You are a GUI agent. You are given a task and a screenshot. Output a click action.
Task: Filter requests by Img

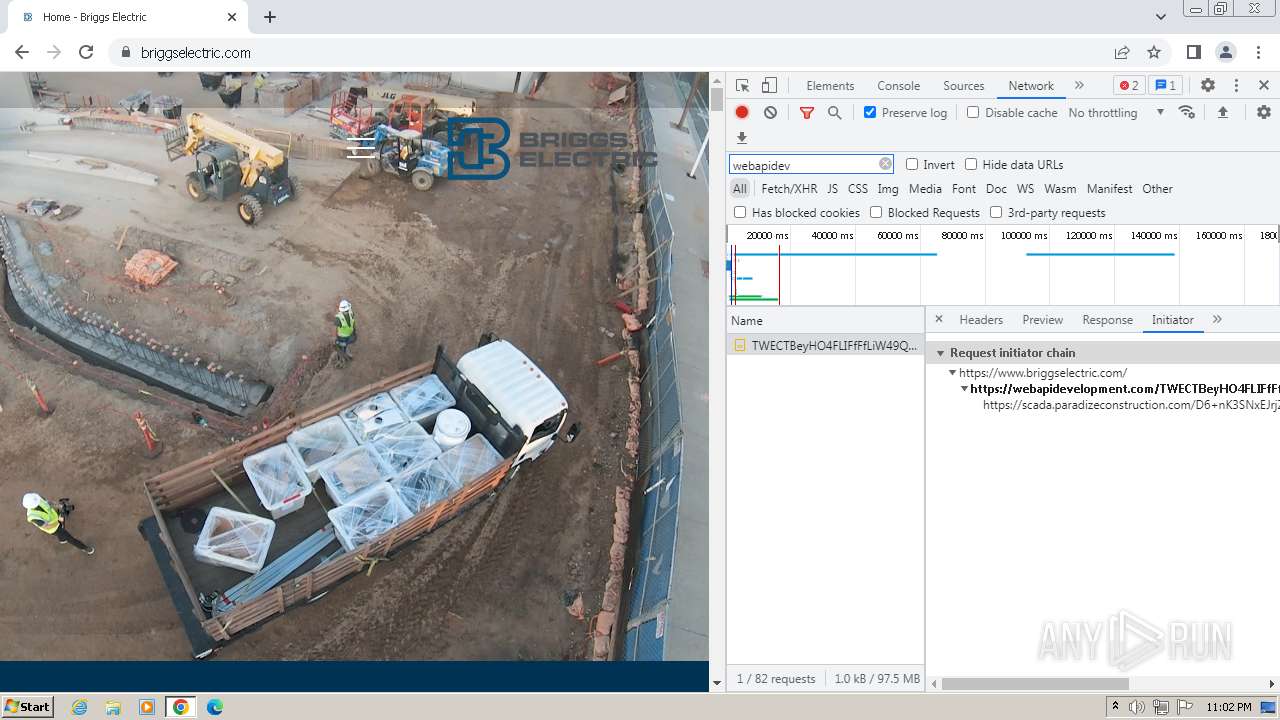tap(887, 188)
